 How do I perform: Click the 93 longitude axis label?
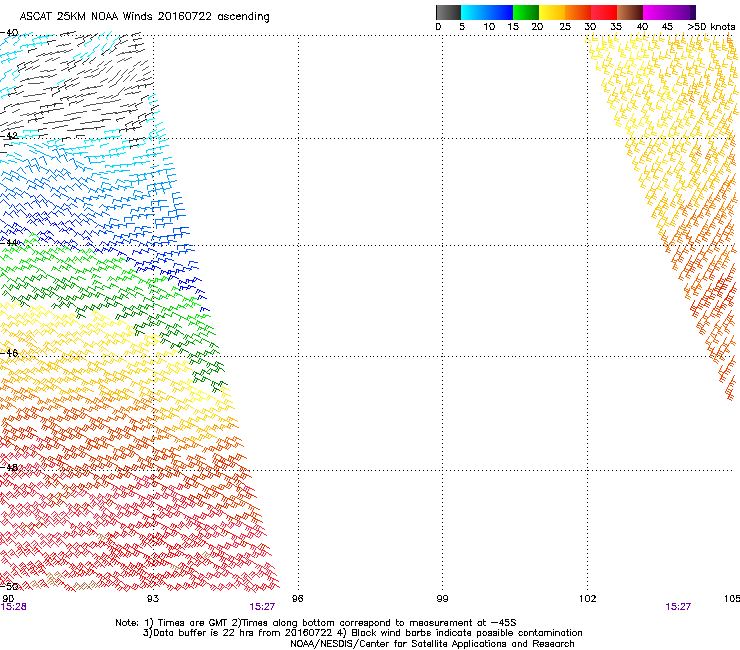coord(153,599)
